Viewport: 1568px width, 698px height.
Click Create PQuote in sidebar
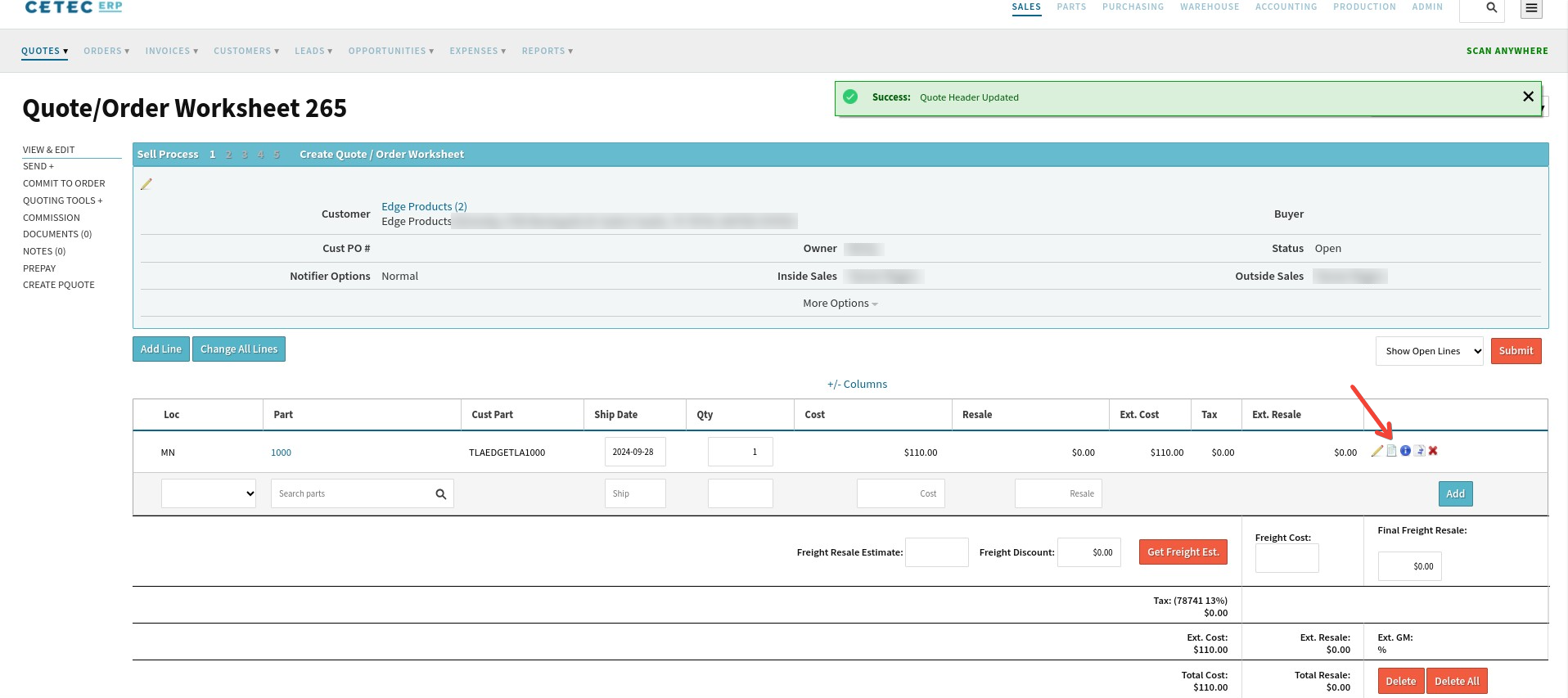pyautogui.click(x=59, y=285)
